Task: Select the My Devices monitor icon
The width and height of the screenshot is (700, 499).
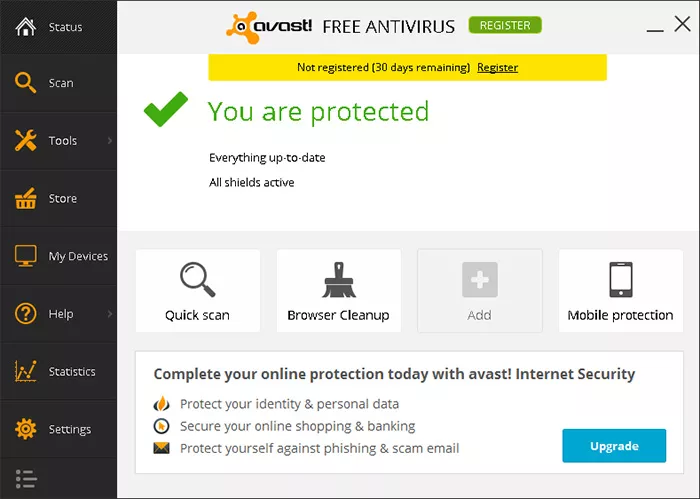Action: pyautogui.click(x=25, y=256)
